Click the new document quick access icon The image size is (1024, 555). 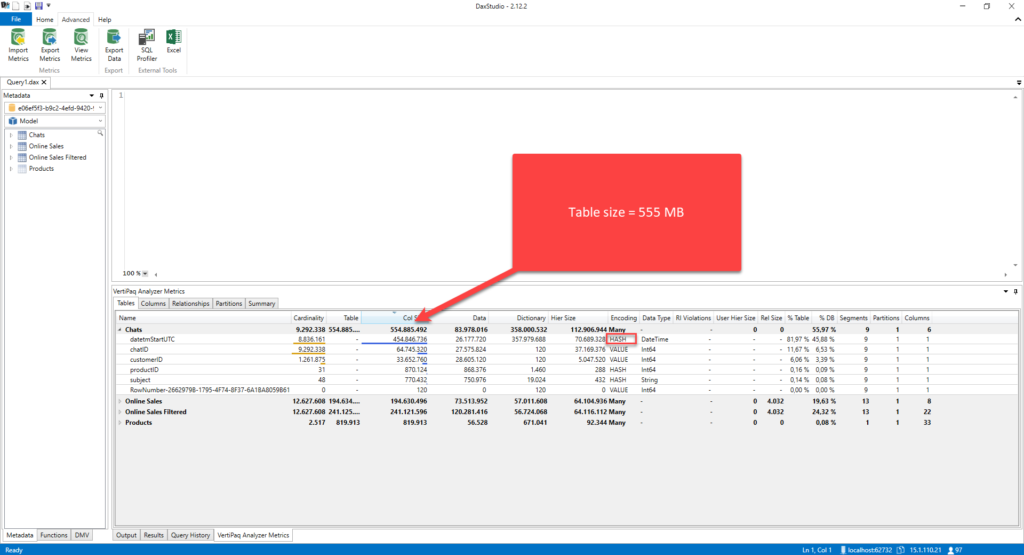pyautogui.click(x=16, y=6)
